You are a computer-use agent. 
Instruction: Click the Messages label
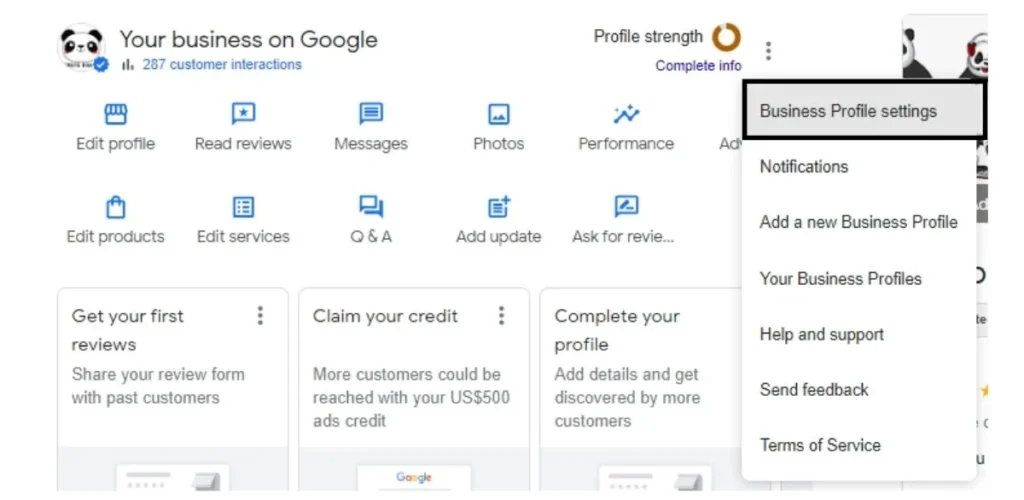click(x=371, y=144)
